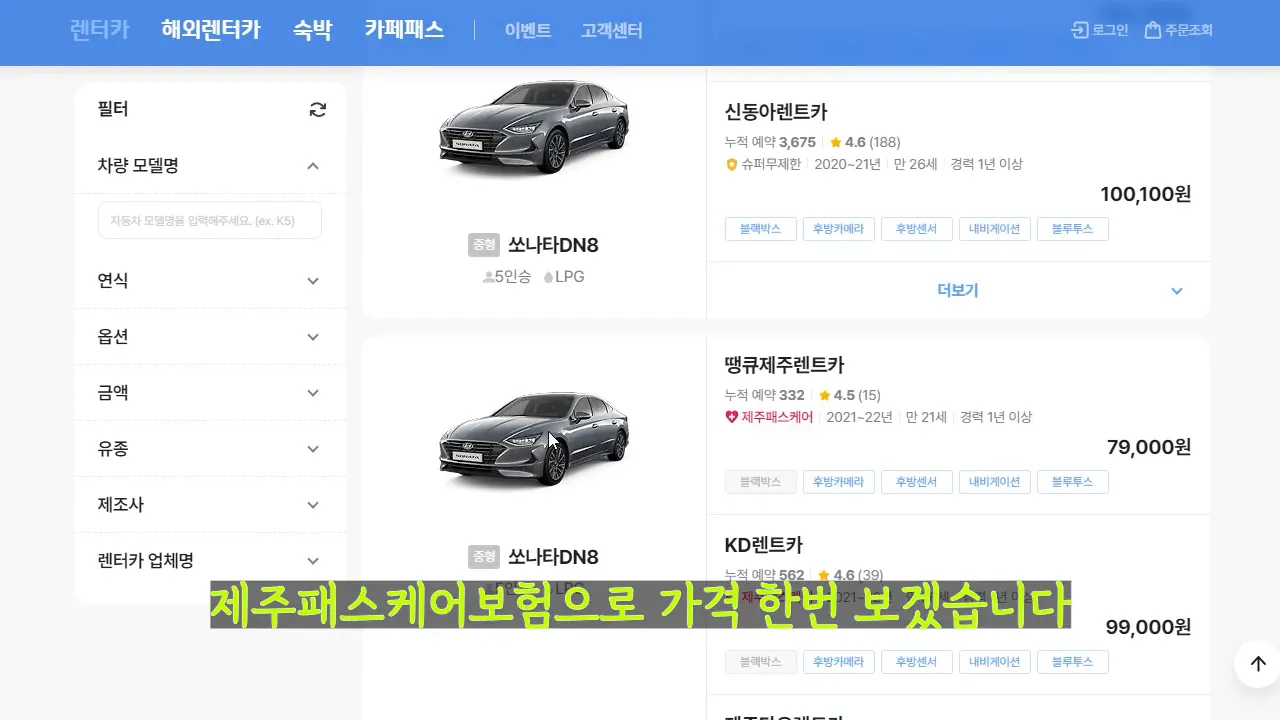1280x720 pixels.
Task: Click the 만 26세 age requirement text
Action: (x=915, y=164)
